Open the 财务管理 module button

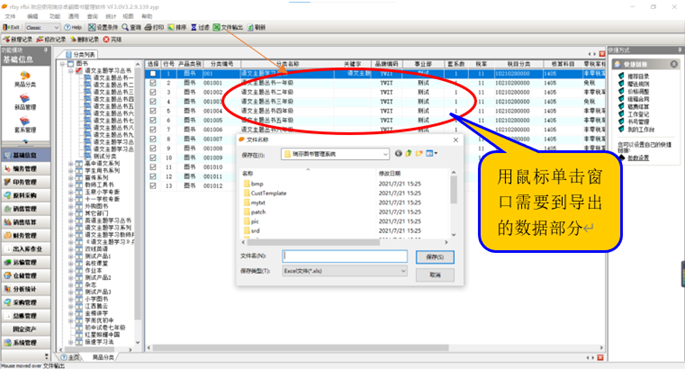pyautogui.click(x=25, y=235)
